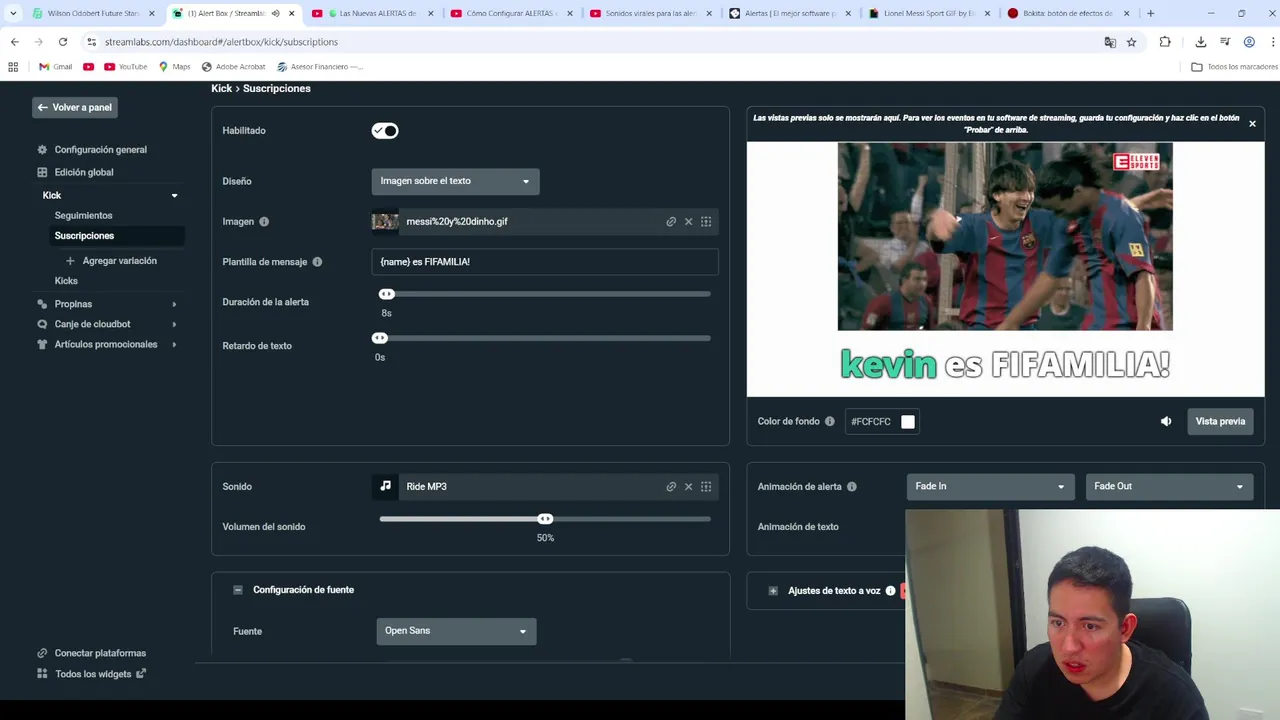Click the 'Retardo de texto' slider handle
Image resolution: width=1280 pixels, height=720 pixels.
(x=380, y=338)
